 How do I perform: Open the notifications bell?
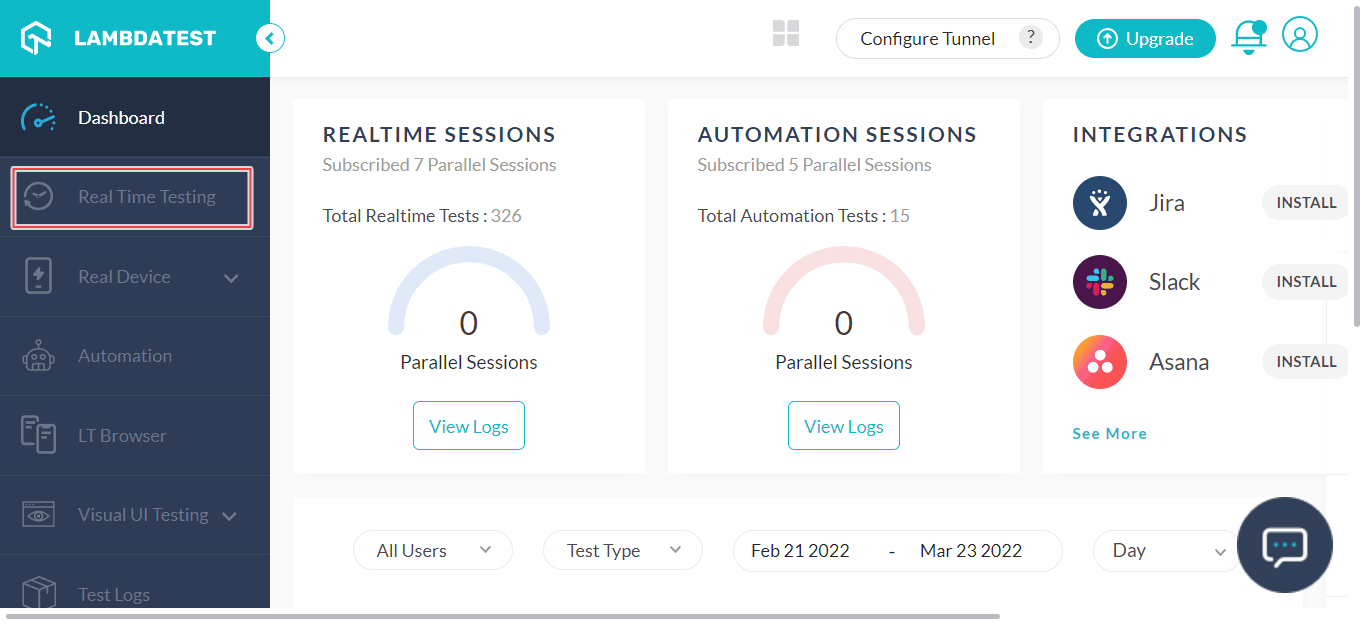tap(1249, 37)
